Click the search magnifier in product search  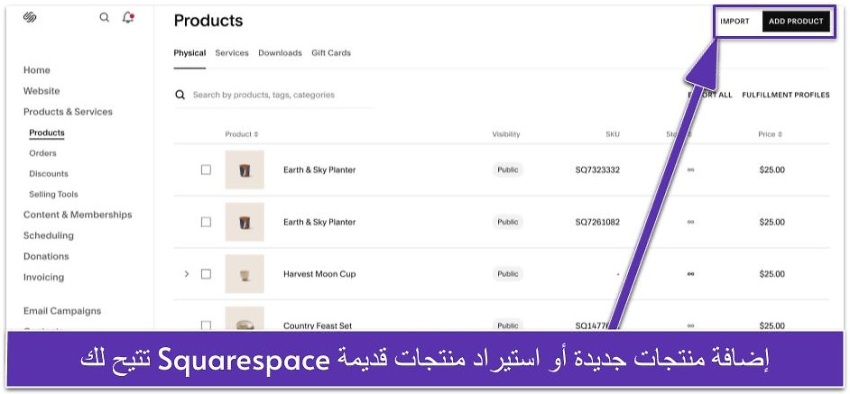pos(180,95)
